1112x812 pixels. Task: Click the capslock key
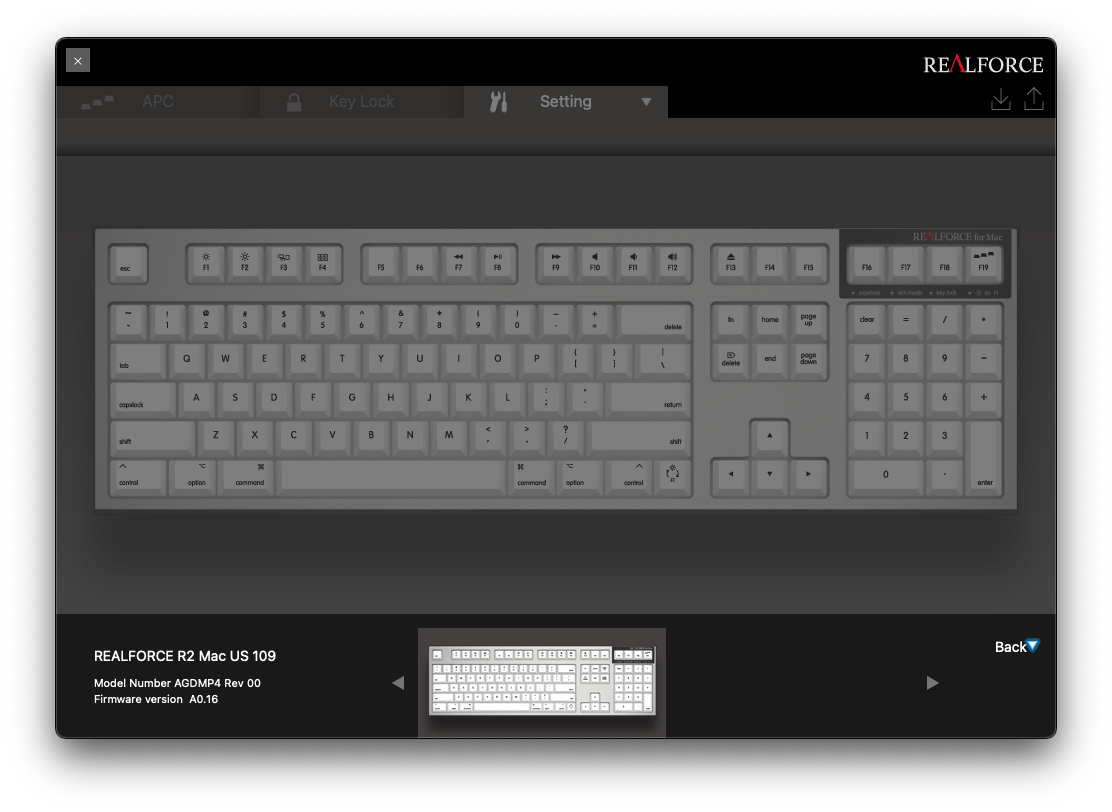143,398
